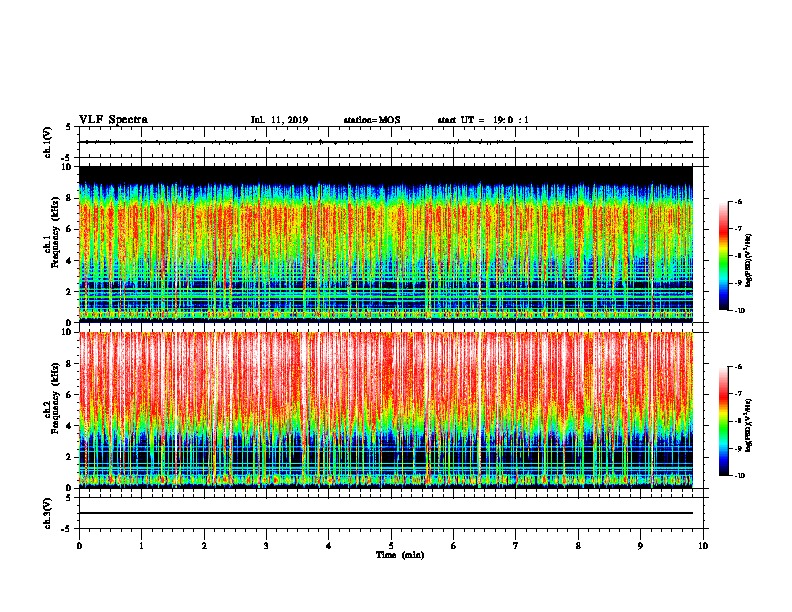Click the ch.1 voltage waveform trace

[x=386, y=142]
